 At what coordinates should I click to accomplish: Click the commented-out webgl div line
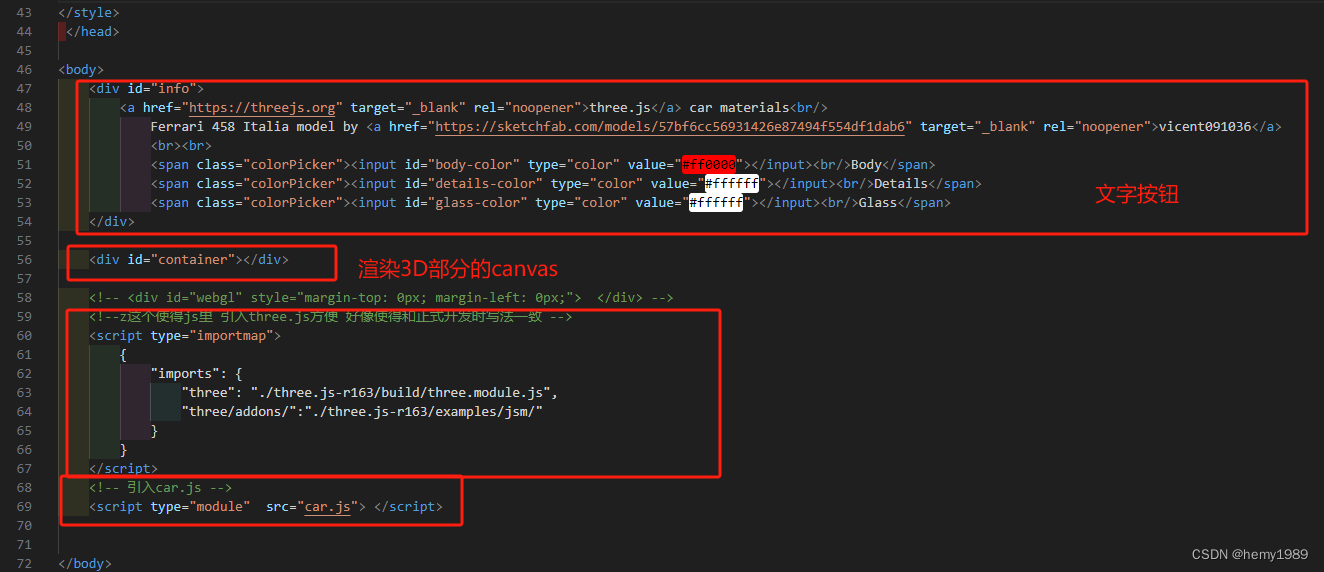point(381,297)
